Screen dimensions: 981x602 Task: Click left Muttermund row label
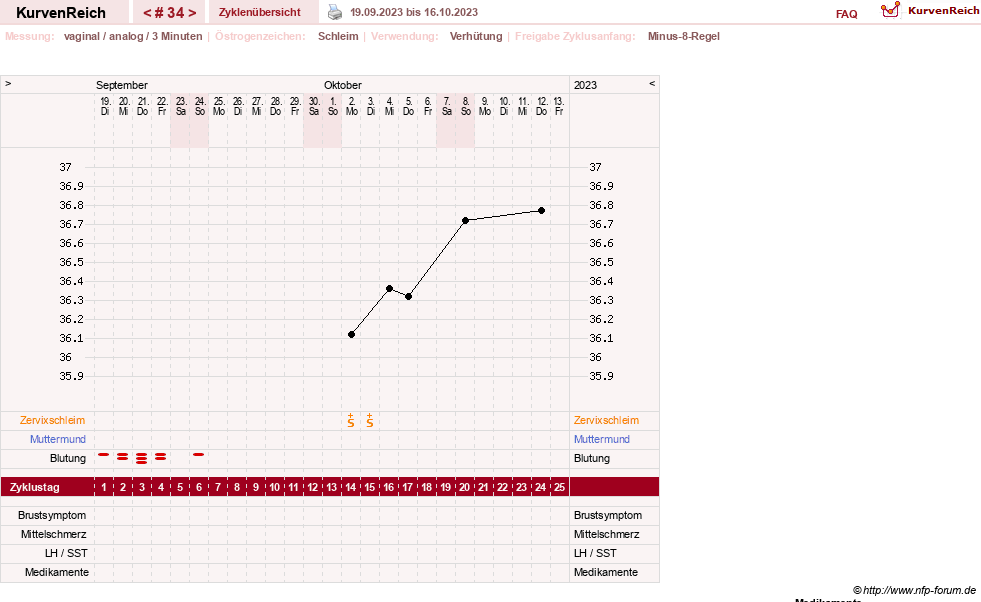tap(58, 439)
